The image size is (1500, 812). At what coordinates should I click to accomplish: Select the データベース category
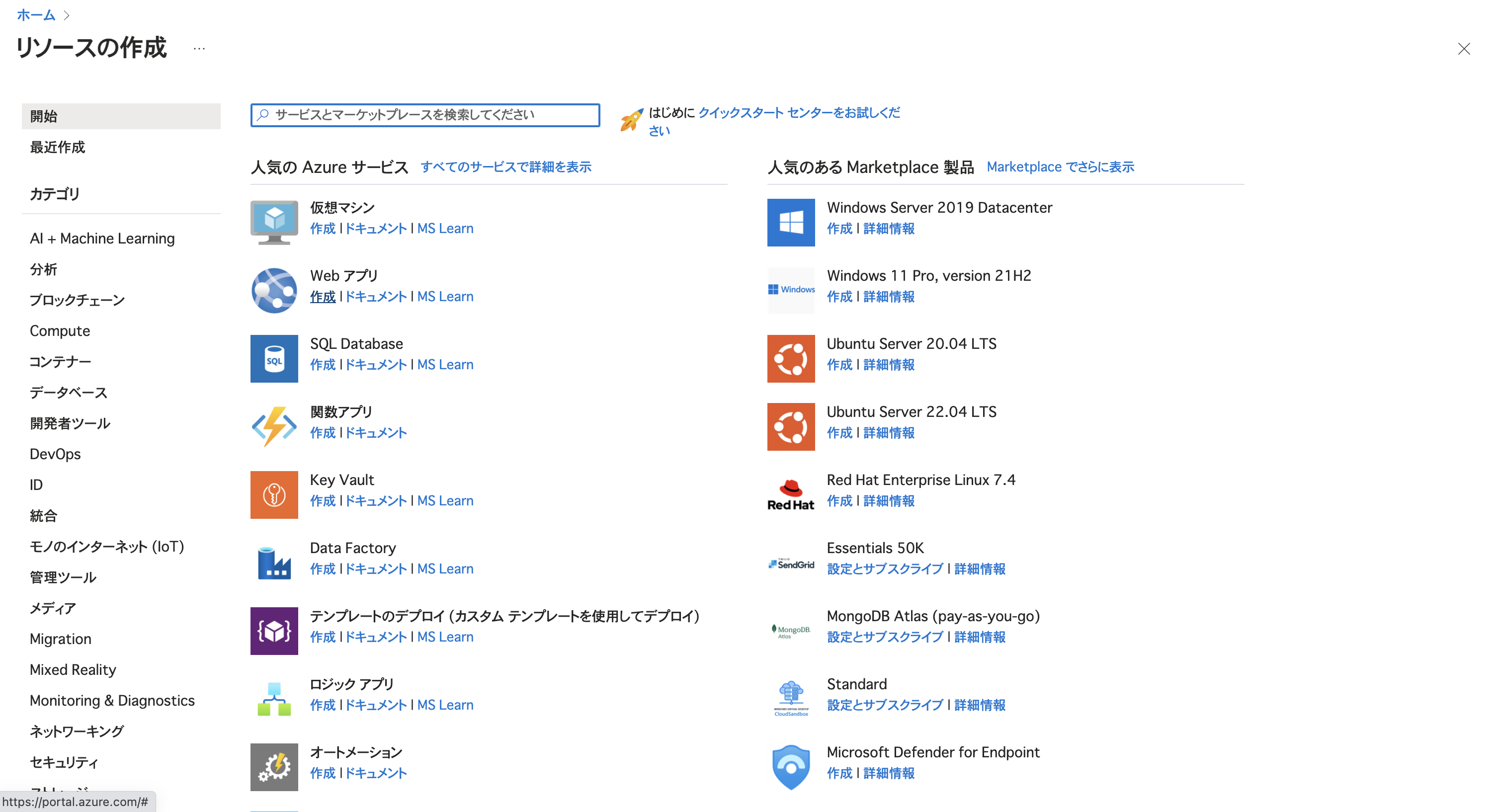pos(68,392)
